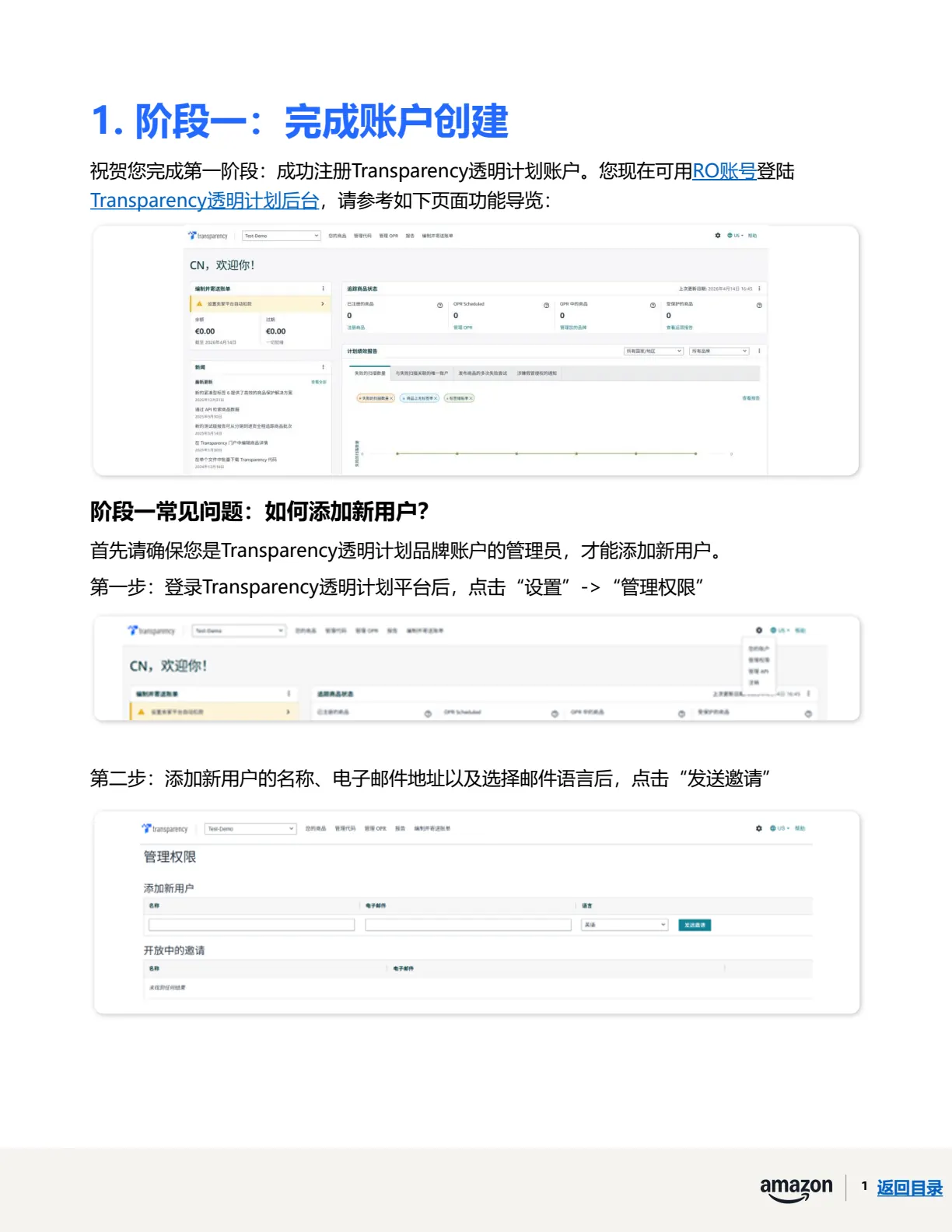Click help icon beside 已注册的商品 in top dashboard

point(439,305)
